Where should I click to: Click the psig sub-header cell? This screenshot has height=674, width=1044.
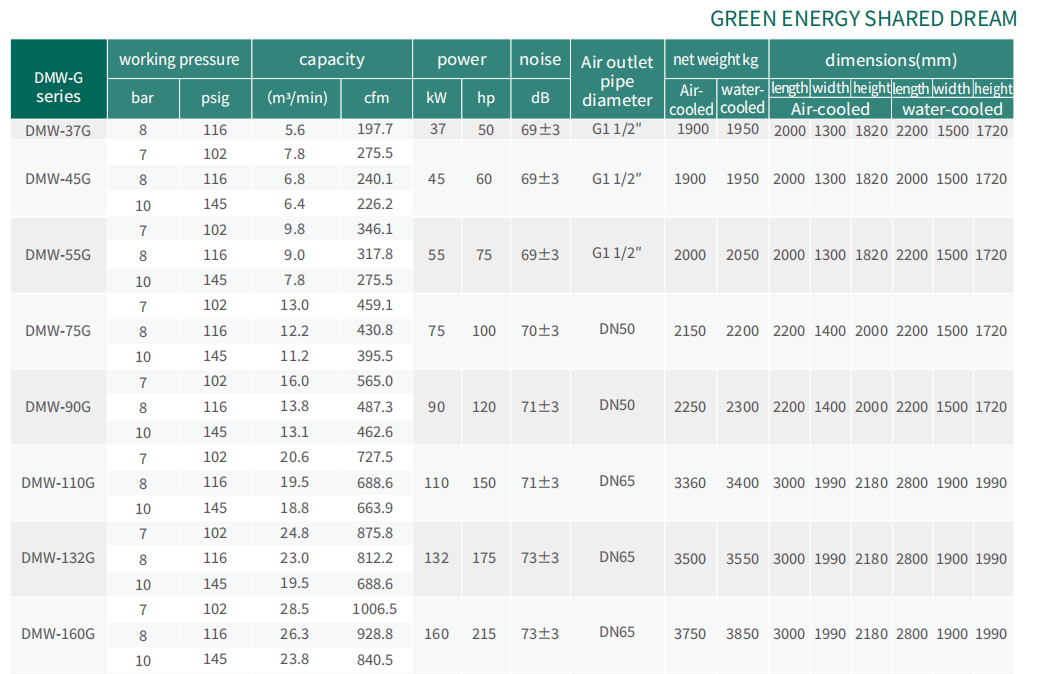click(x=215, y=98)
